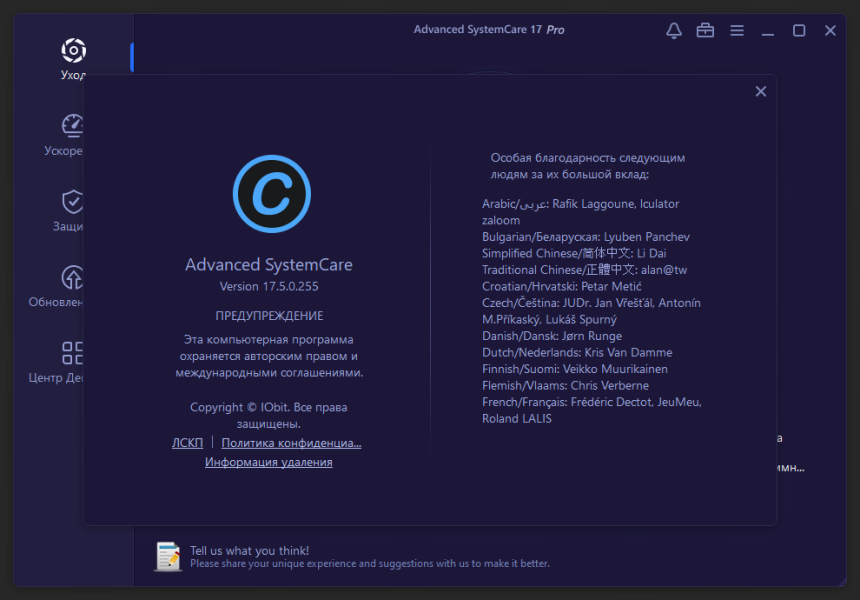Screen dimensions: 860x600
Task: Select the Обновление sidebar tab
Action: pos(57,286)
